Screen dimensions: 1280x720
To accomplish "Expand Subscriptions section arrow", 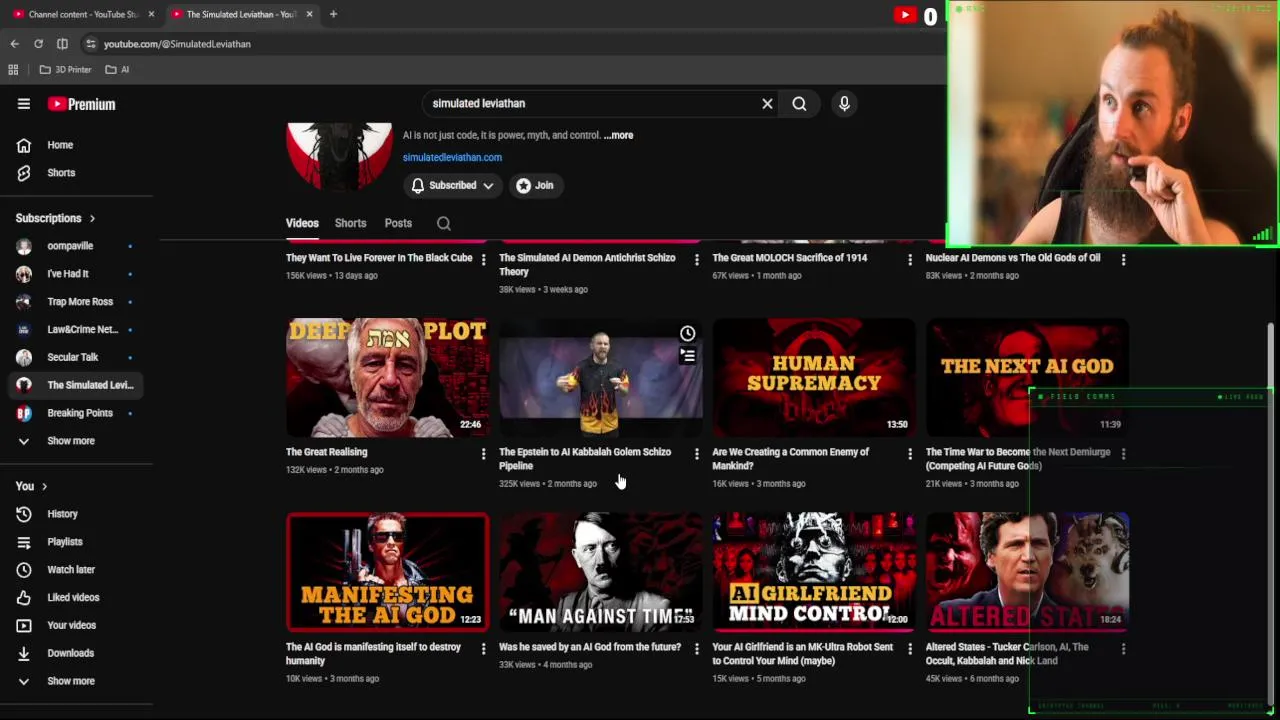I will [92, 218].
